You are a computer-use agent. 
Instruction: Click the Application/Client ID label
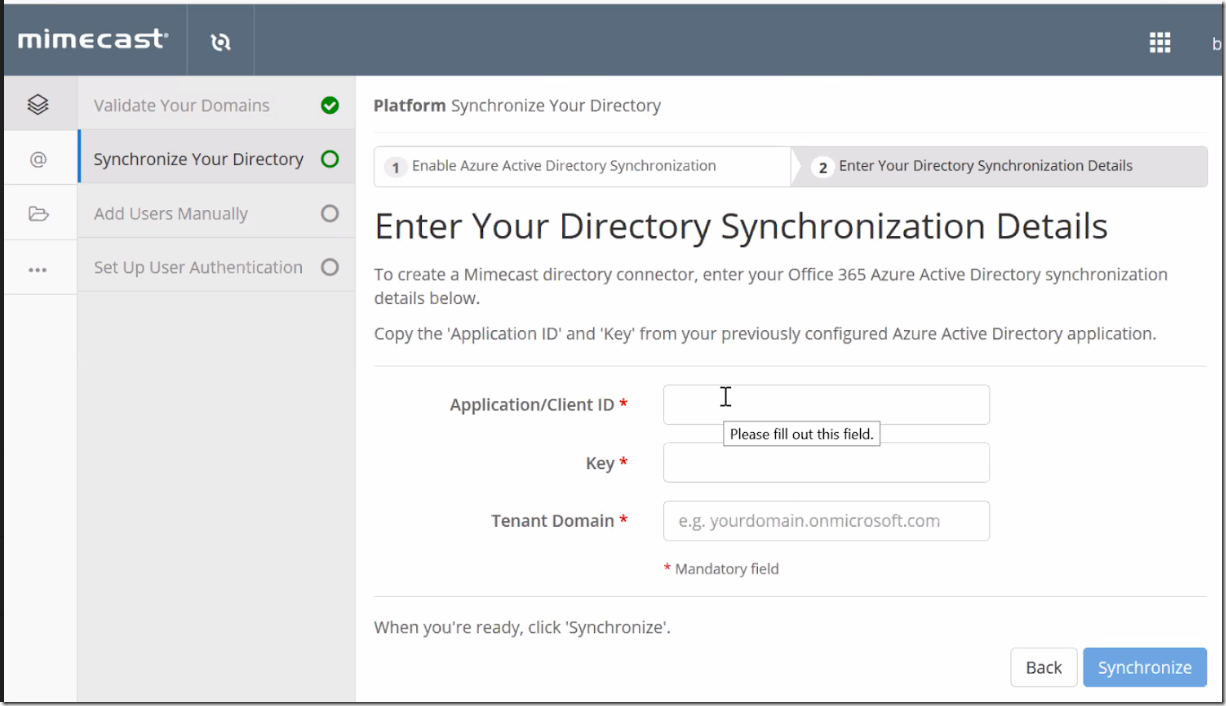coord(538,405)
